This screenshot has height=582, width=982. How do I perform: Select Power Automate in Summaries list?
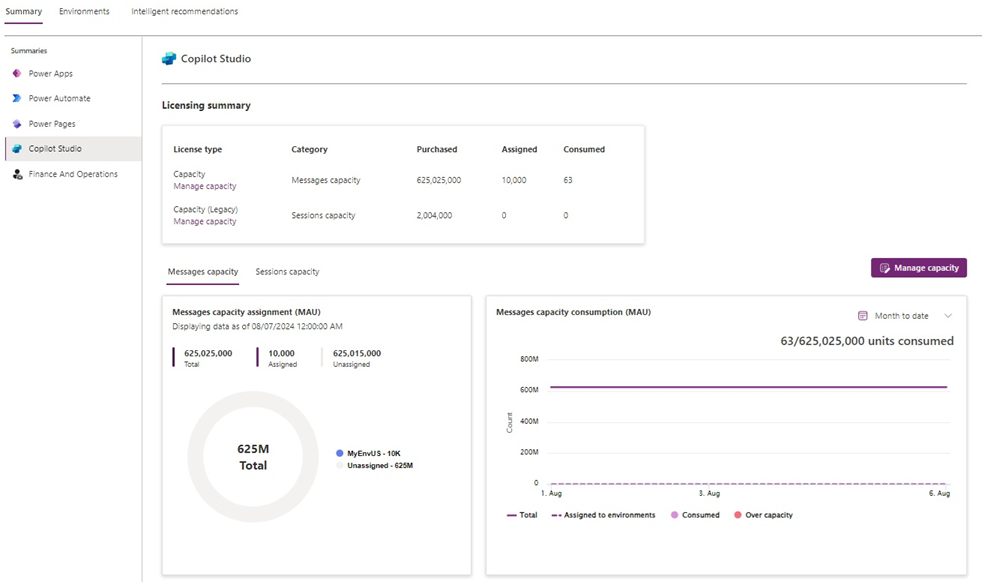coord(73,98)
